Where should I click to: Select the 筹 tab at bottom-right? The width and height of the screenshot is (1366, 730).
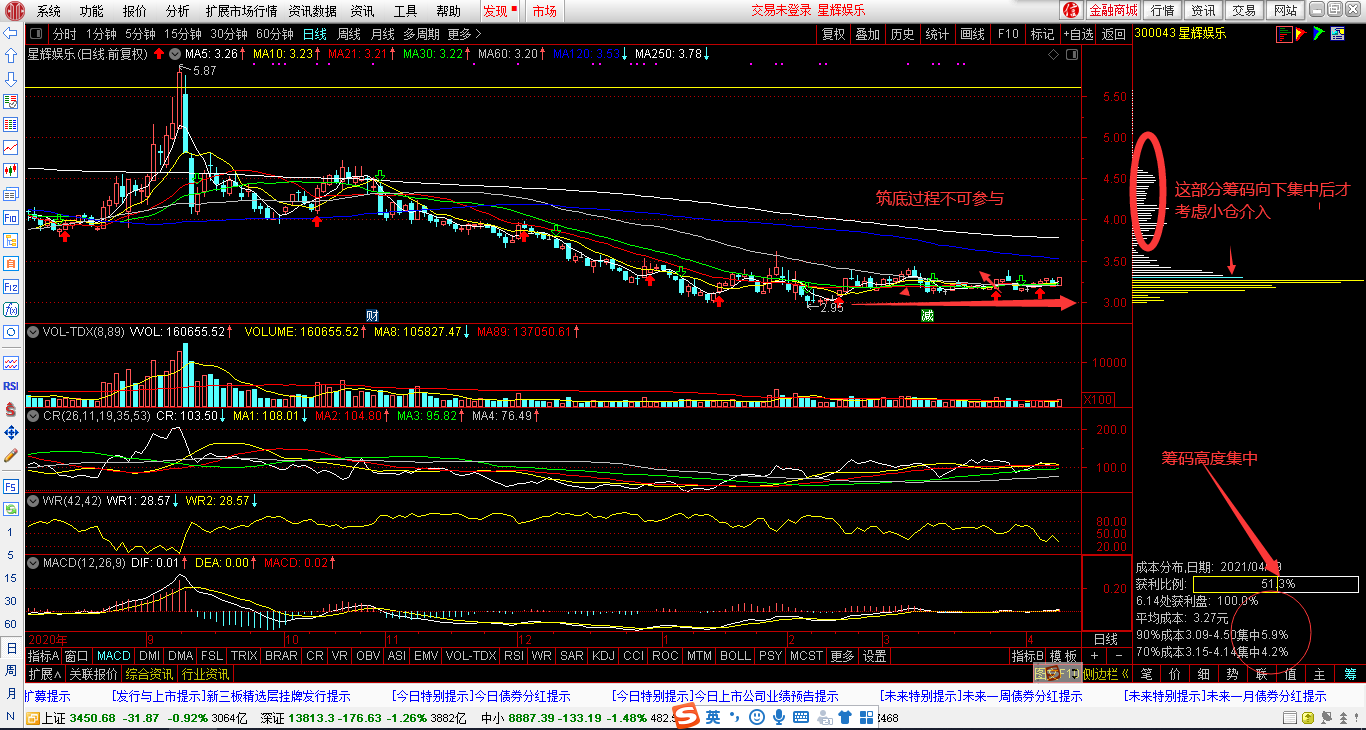[1350, 674]
